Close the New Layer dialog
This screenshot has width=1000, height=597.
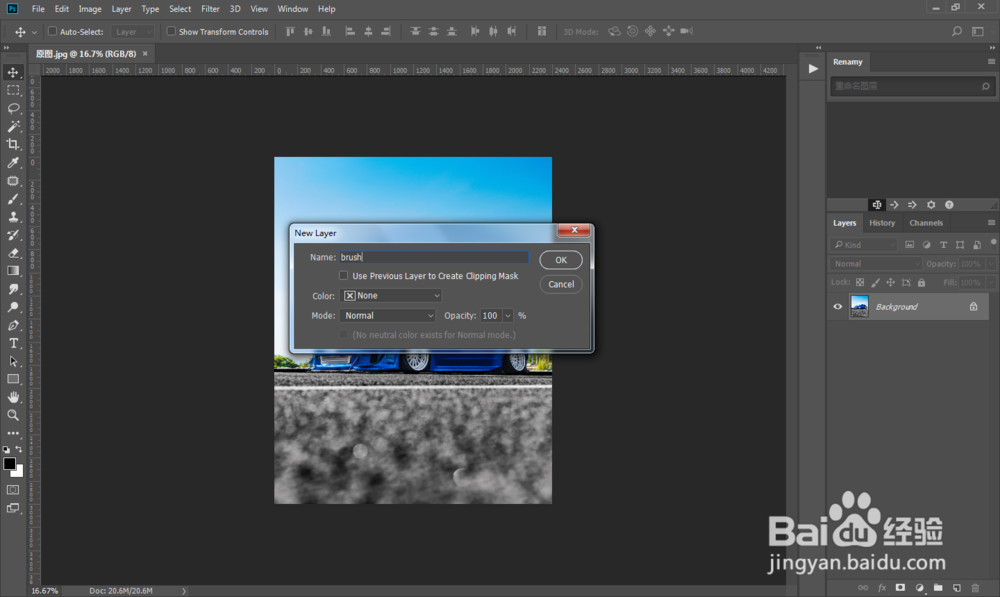574,230
